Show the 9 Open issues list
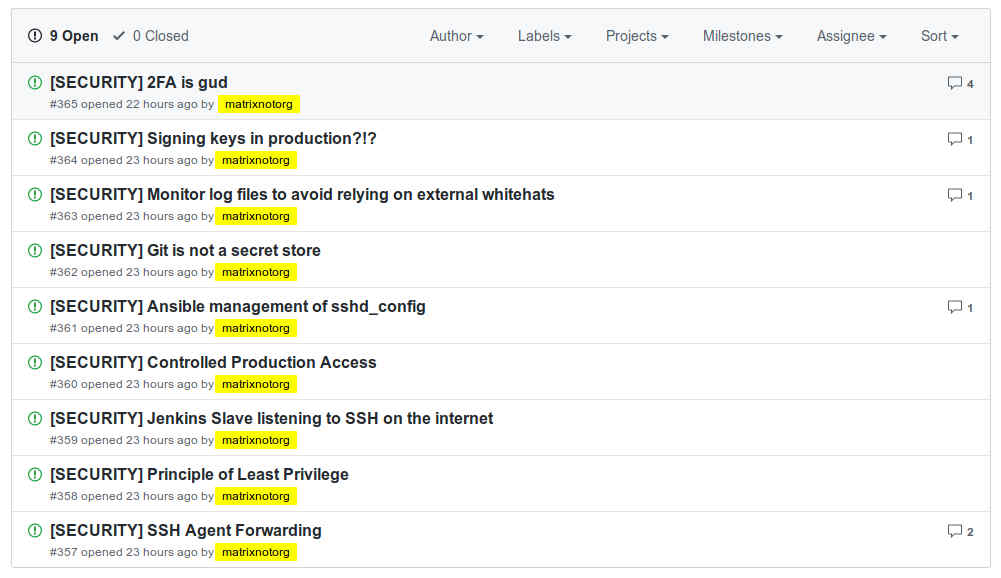The image size is (1001, 578). [x=64, y=36]
